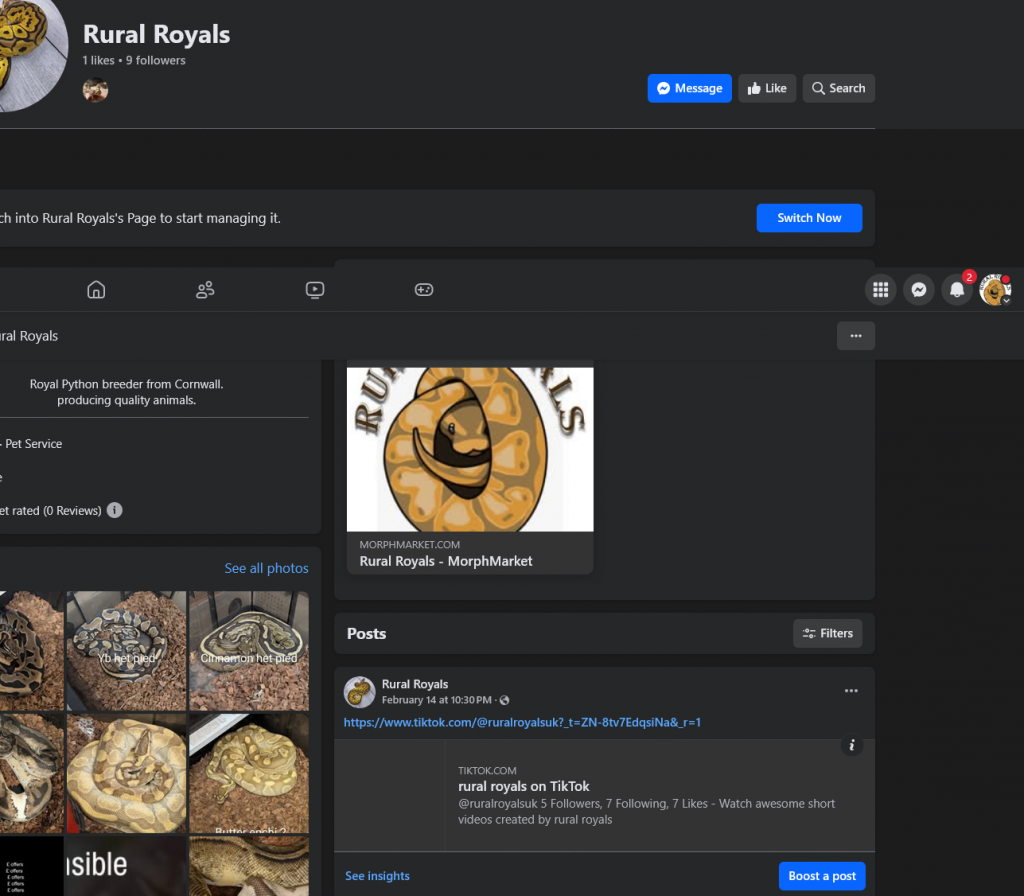The image size is (1024, 896).
Task: Click Switch Now to manage the page
Action: coord(809,218)
